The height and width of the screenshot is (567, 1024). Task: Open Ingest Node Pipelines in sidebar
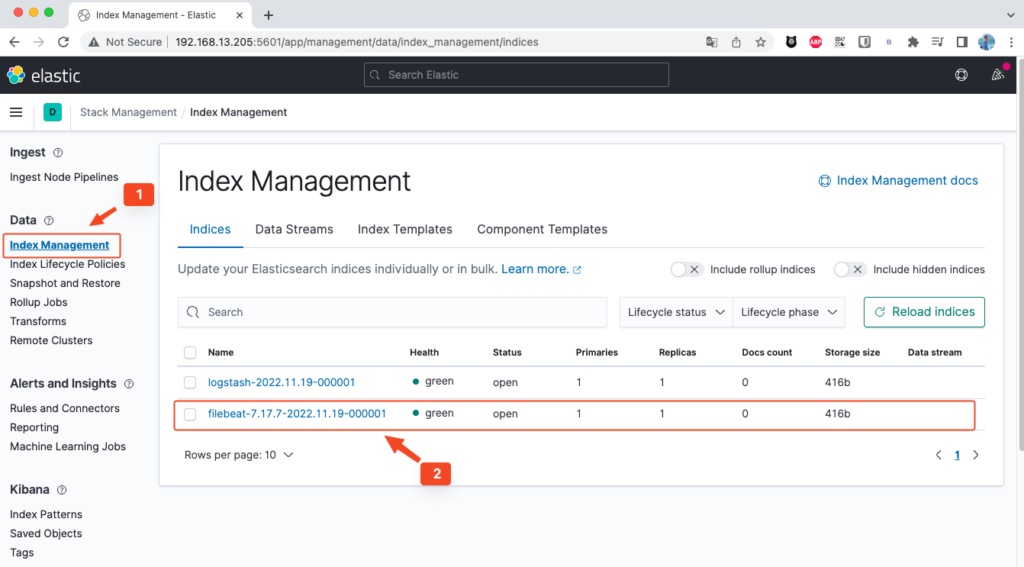coord(64,177)
